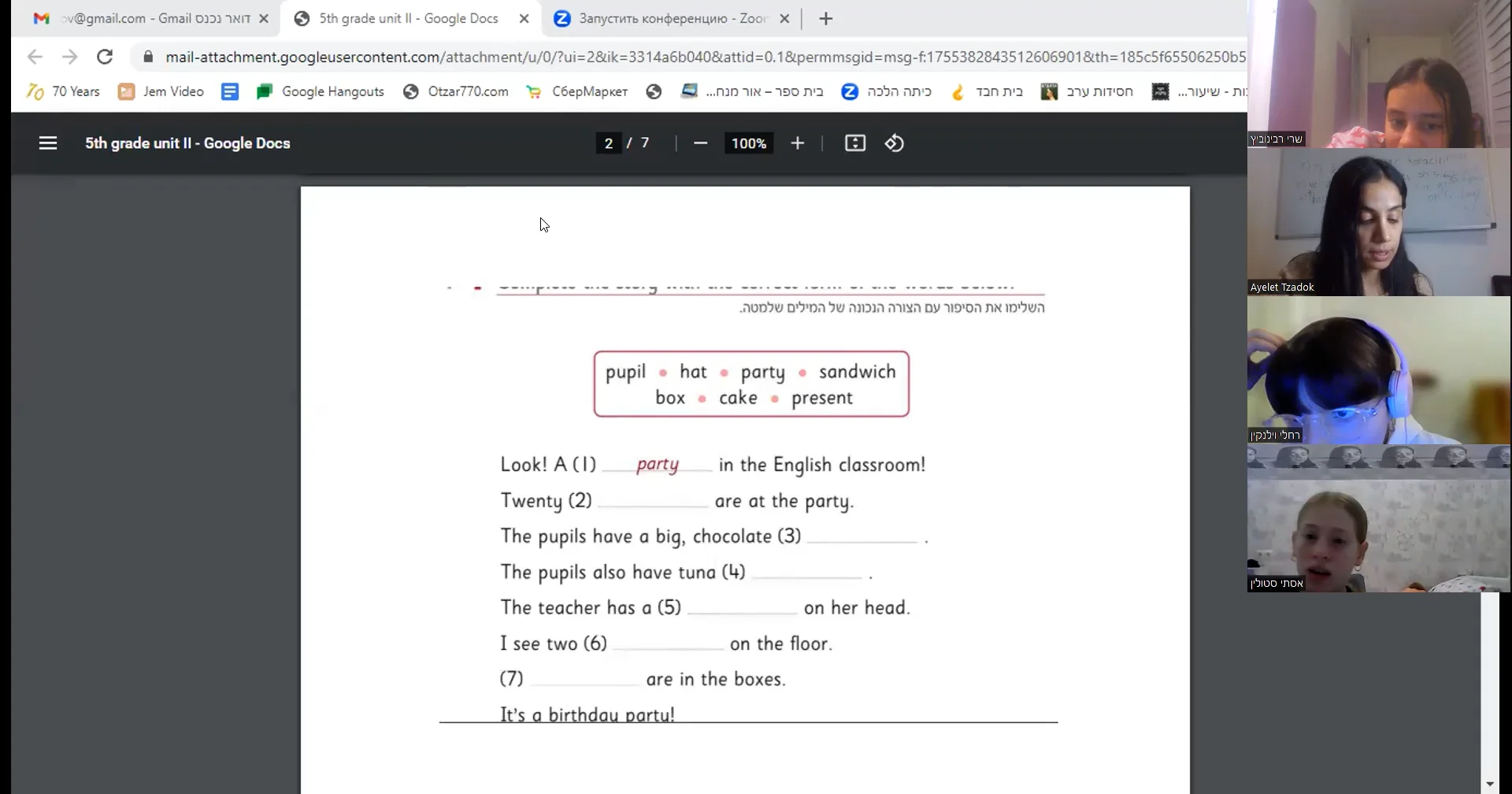Click the document title in the PDF toolbar
The width and height of the screenshot is (1512, 794).
click(187, 143)
